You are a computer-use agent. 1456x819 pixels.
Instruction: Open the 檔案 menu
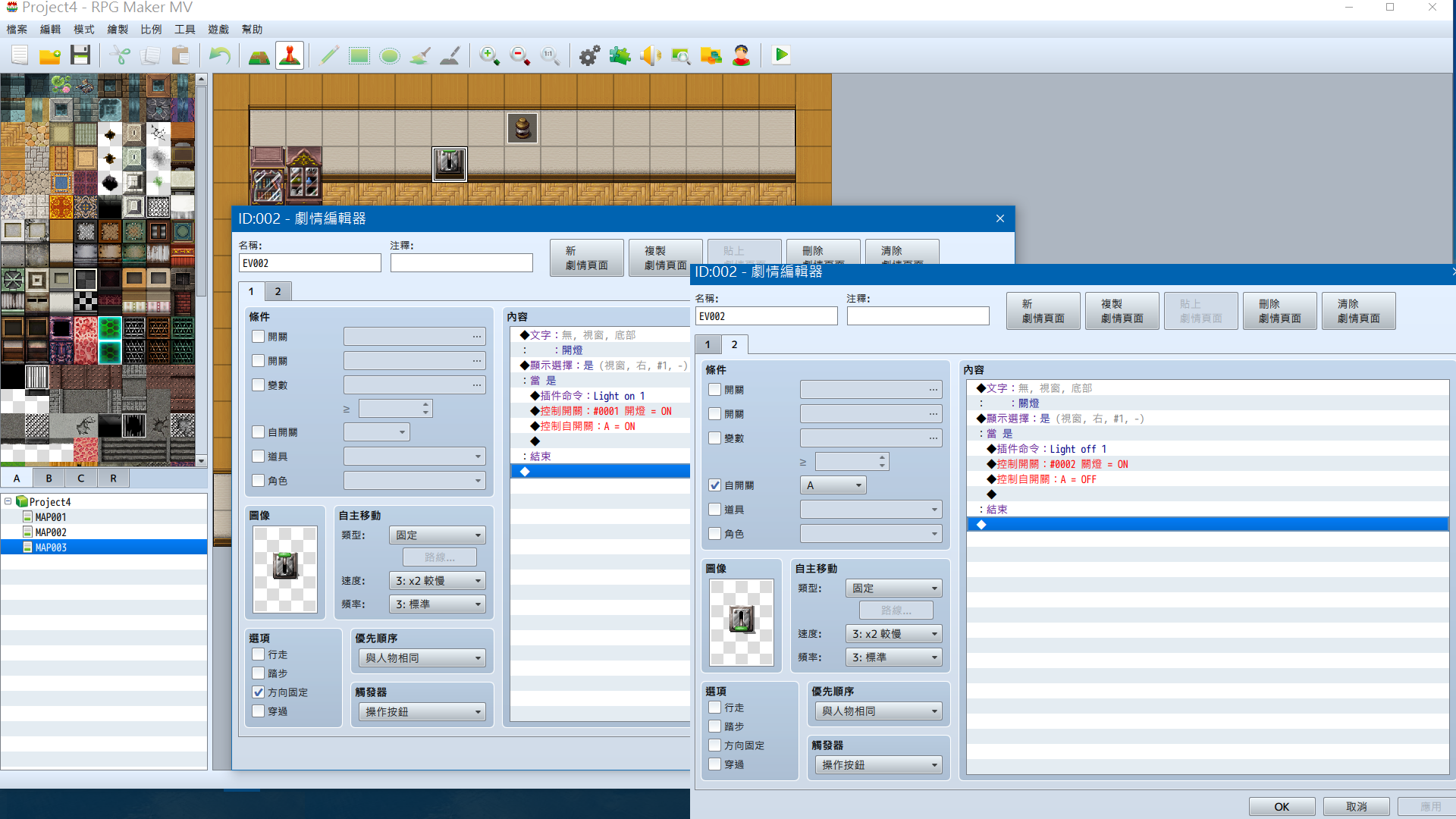click(x=17, y=30)
